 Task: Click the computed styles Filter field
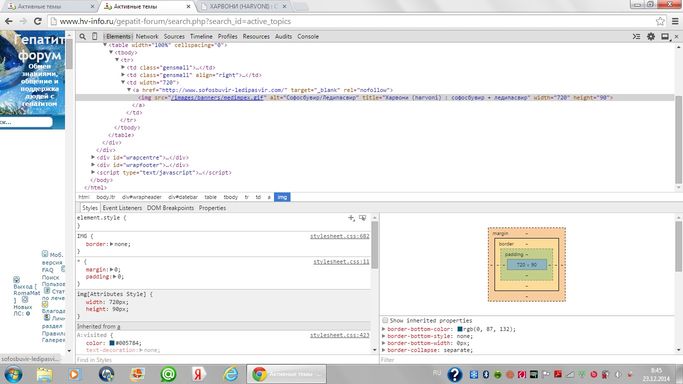coord(527,360)
